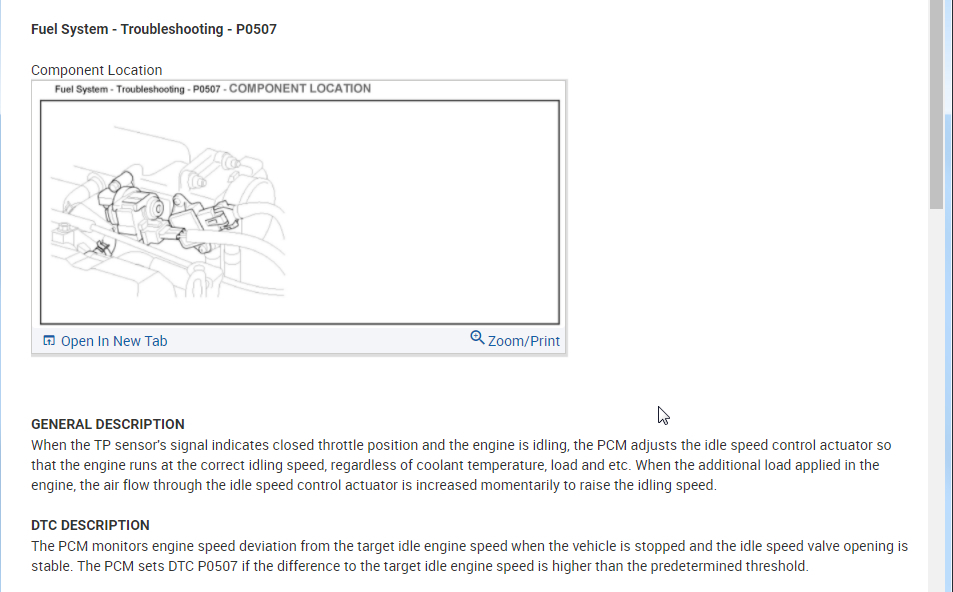Screen dimensions: 953x592
Task: Click the word P0507 in the DTC description text
Action: pyautogui.click(x=218, y=566)
